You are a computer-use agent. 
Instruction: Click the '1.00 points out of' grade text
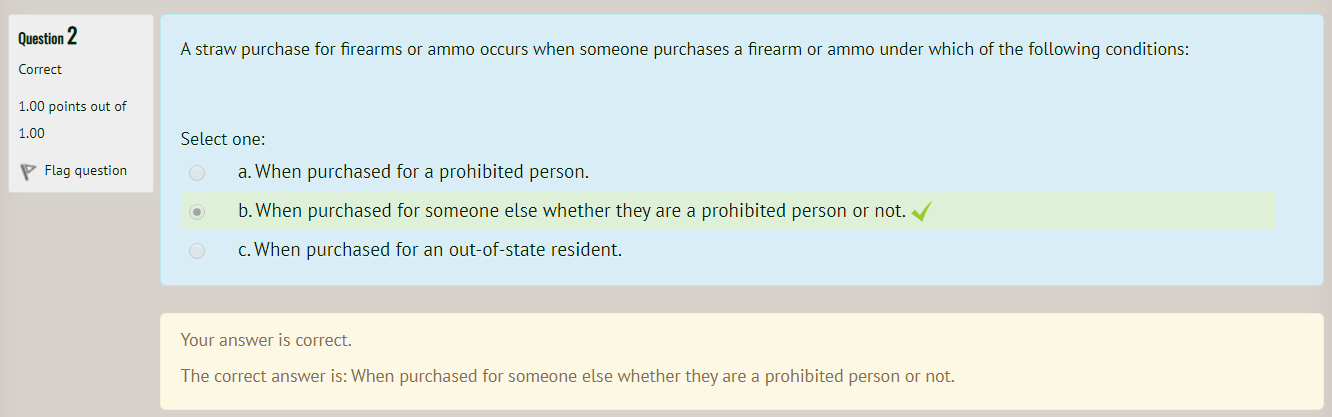[72, 106]
